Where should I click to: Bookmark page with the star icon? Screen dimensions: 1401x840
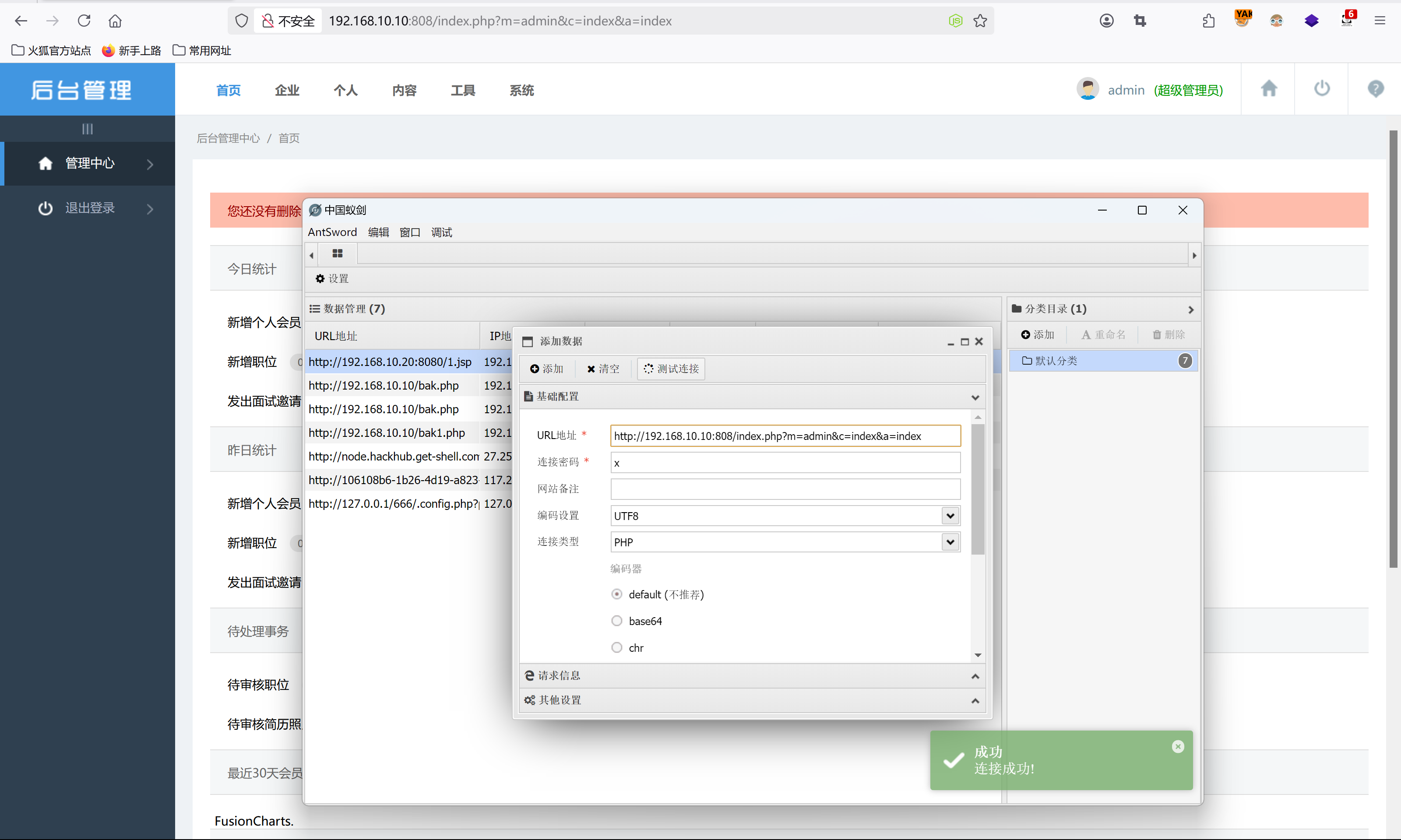pos(980,21)
